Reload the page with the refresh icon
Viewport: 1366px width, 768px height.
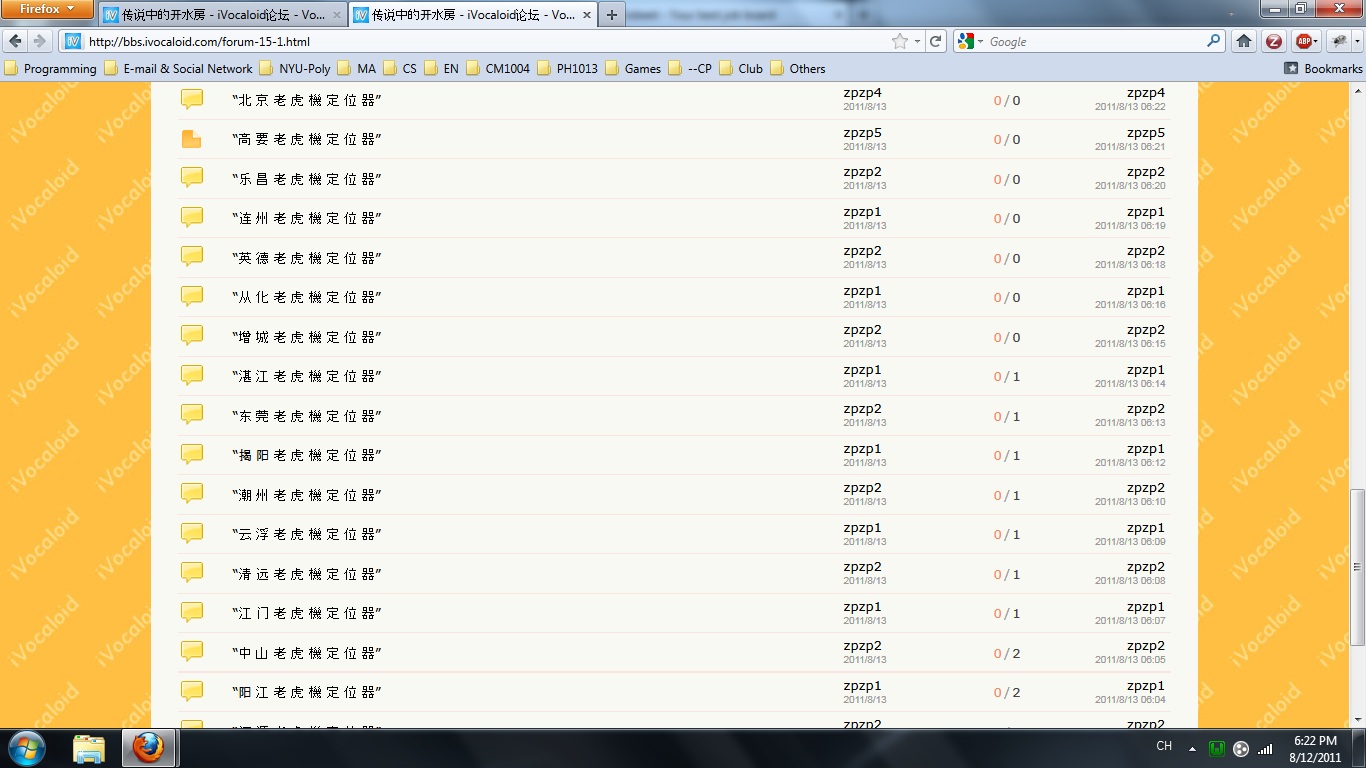tap(936, 41)
